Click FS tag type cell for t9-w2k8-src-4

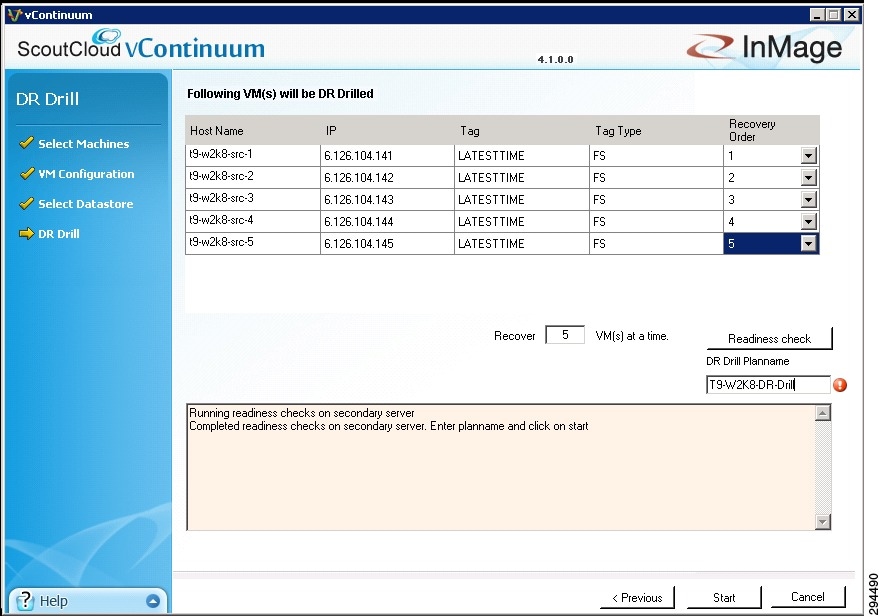pyautogui.click(x=656, y=221)
